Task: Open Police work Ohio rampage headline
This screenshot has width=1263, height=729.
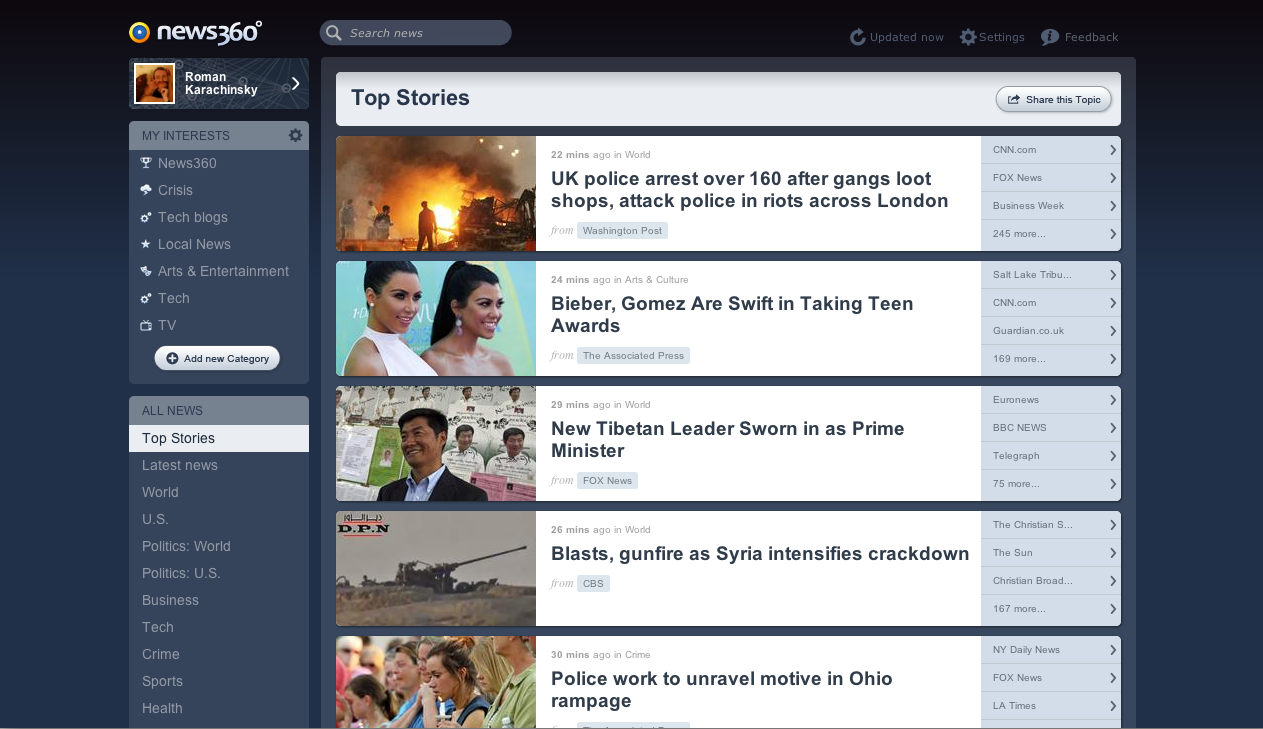Action: 722,690
